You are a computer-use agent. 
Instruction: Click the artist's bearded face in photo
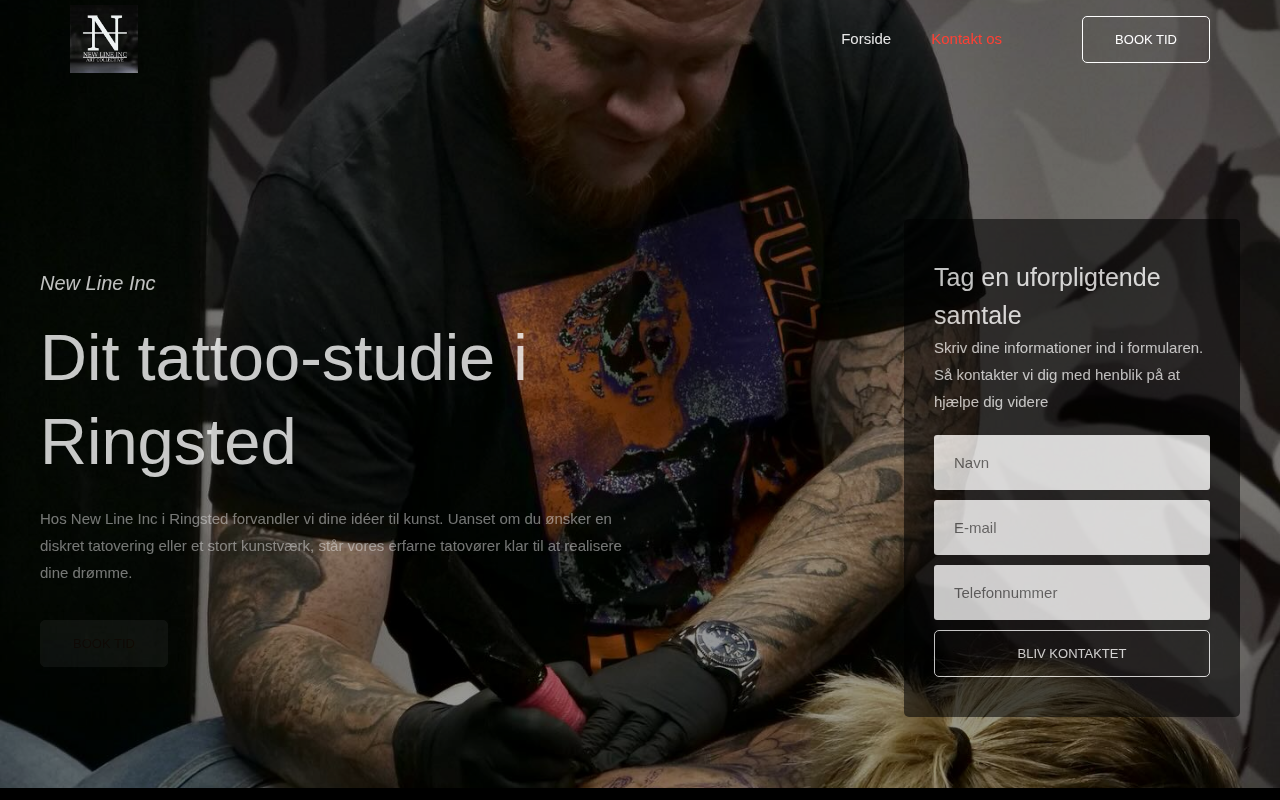pyautogui.click(x=620, y=90)
